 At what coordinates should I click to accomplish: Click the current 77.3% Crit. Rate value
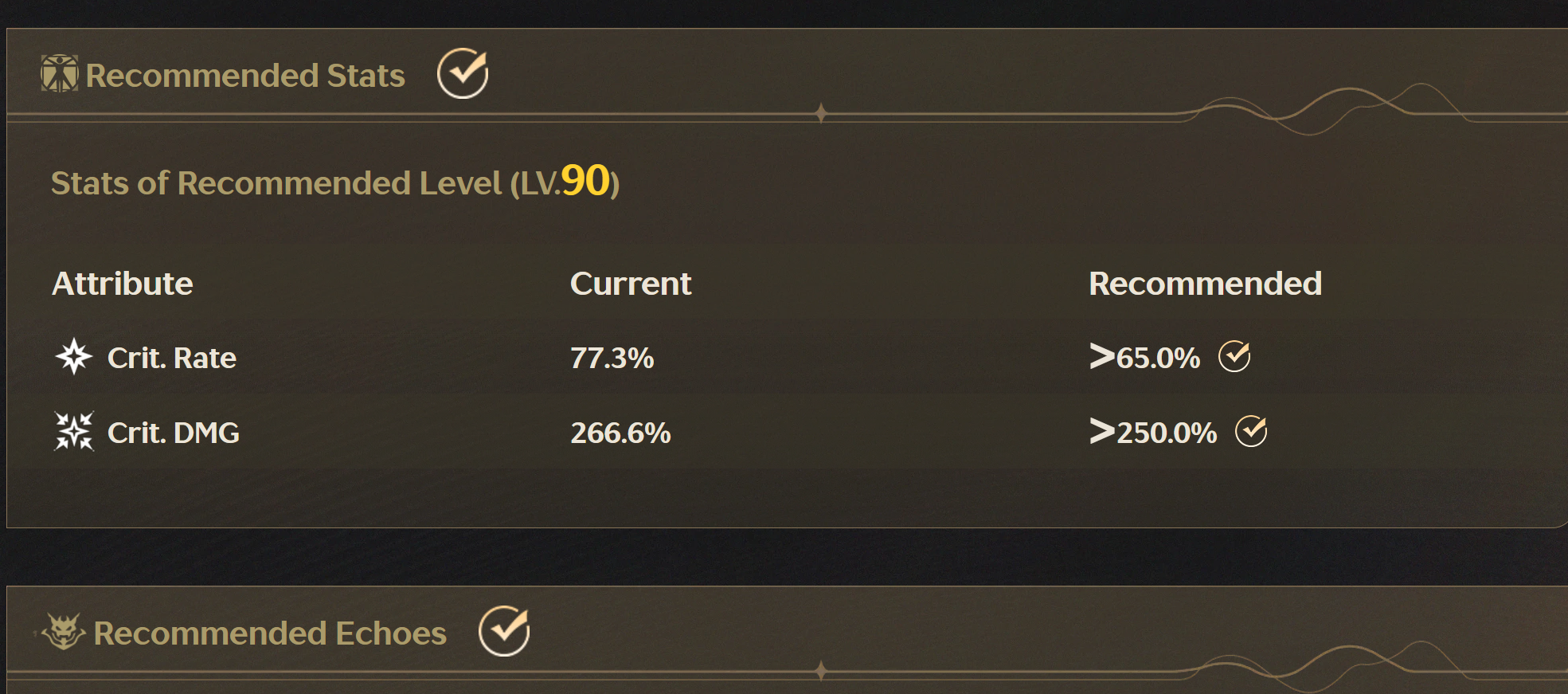(x=612, y=358)
